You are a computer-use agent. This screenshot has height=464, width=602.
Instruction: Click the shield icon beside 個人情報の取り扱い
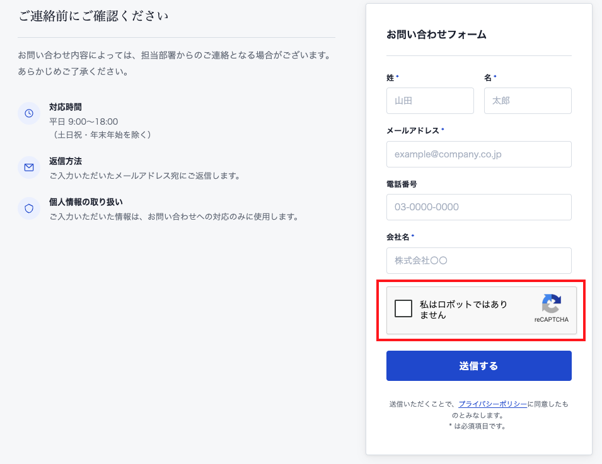[29, 208]
